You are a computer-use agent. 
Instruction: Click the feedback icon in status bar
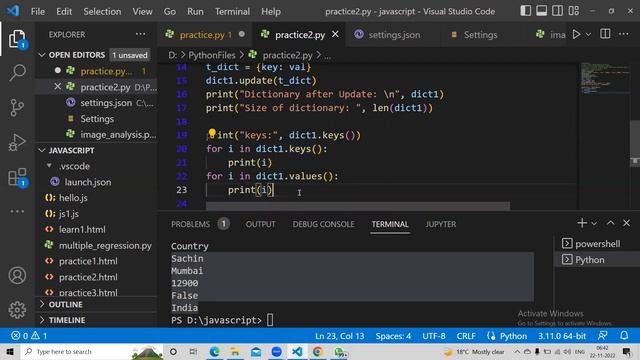tap(602, 336)
